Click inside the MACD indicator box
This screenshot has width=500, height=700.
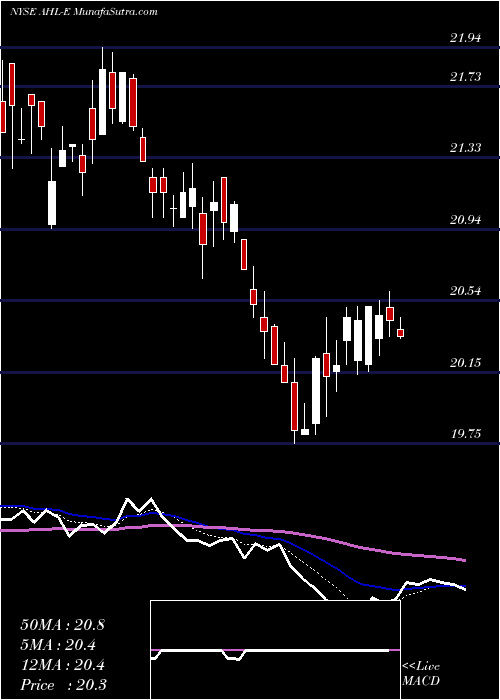[275, 650]
